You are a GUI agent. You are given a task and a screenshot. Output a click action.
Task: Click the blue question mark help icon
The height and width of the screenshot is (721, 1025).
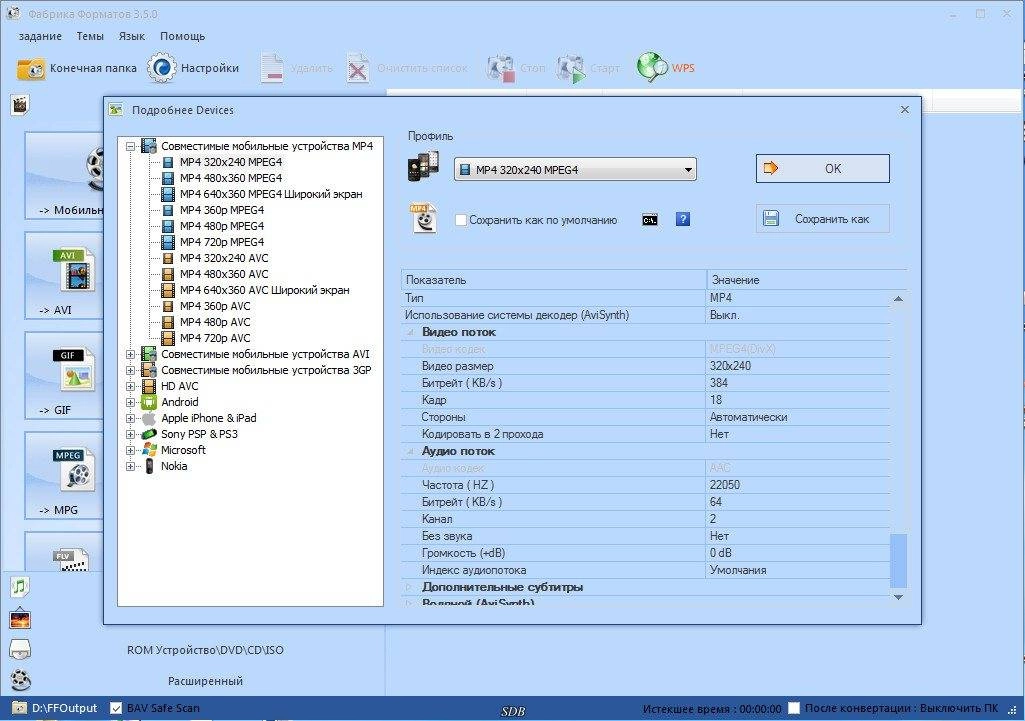tap(683, 219)
